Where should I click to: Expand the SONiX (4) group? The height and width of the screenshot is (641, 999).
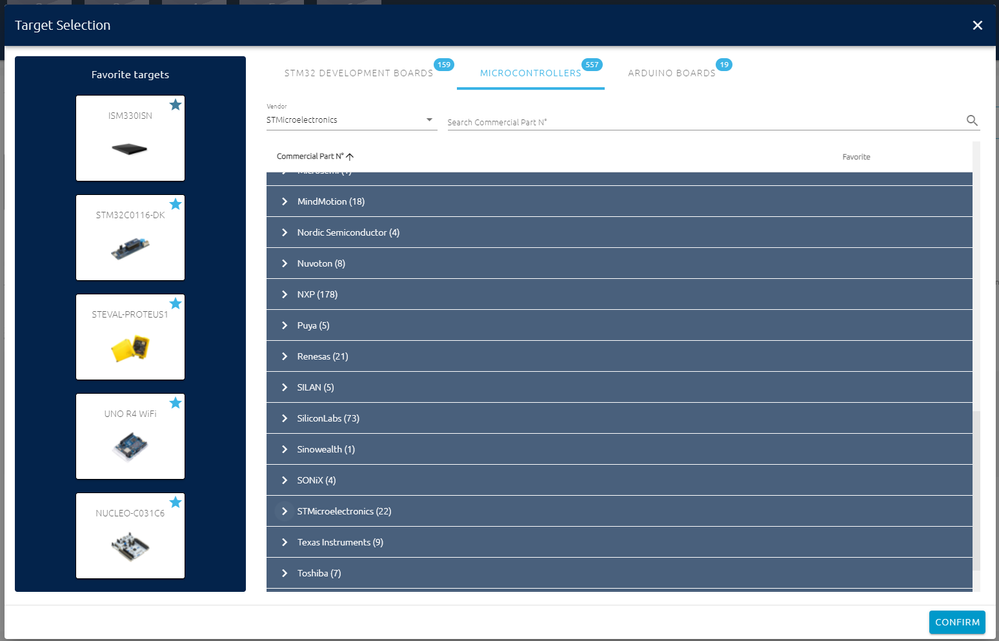tap(285, 480)
